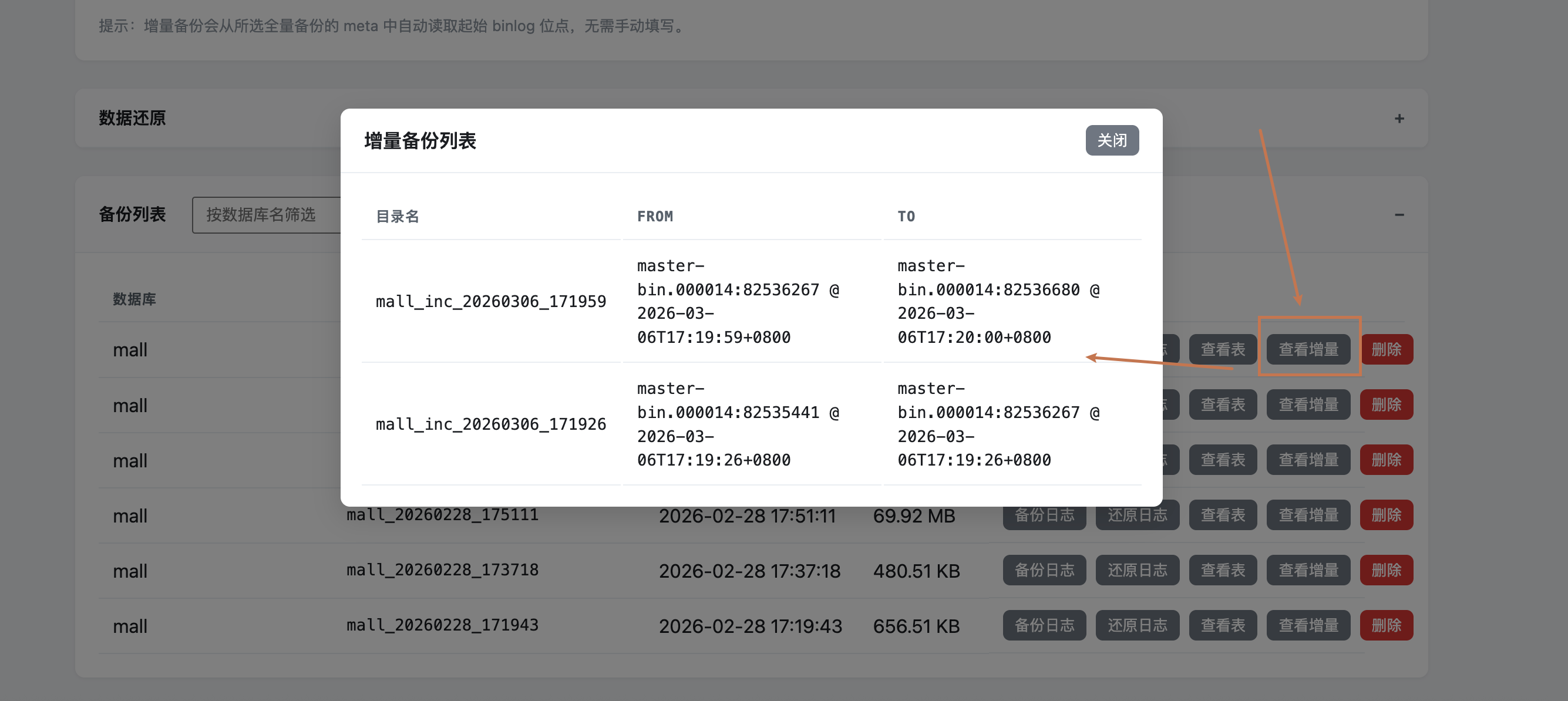Open 备份日志 for mall_20260228_173718
Image resolution: width=1568 pixels, height=701 pixels.
[x=1044, y=570]
